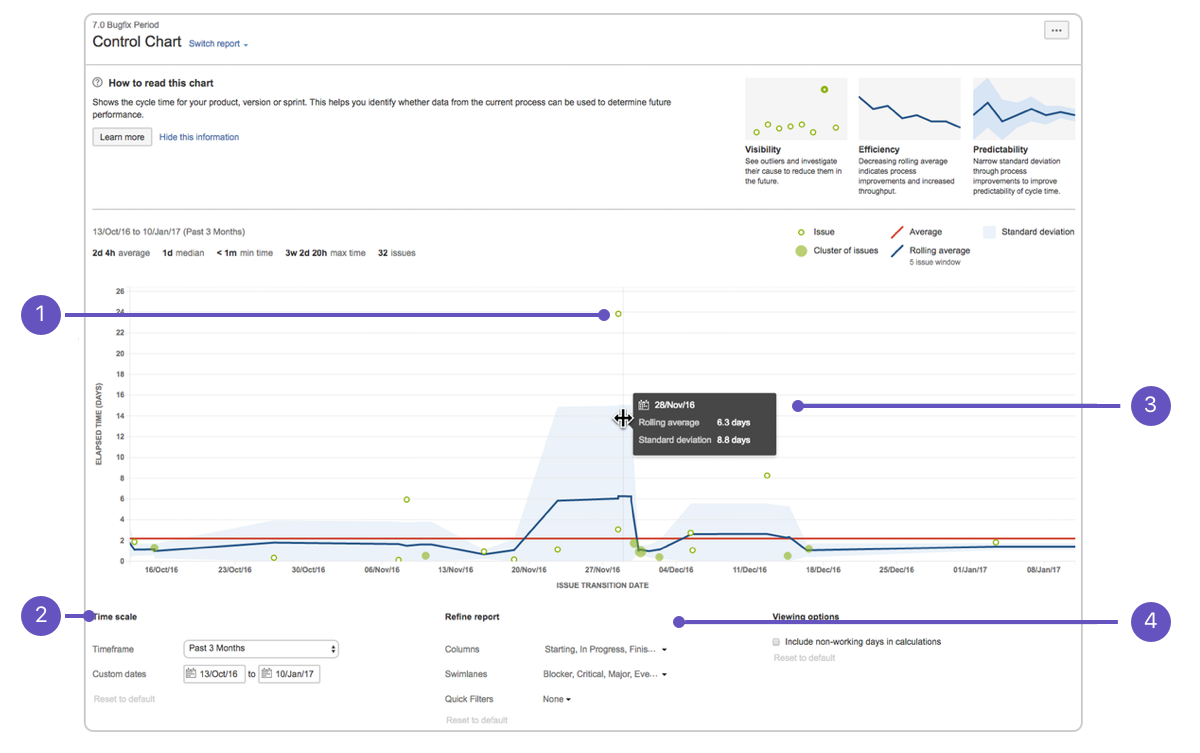The width and height of the screenshot is (1200, 753).
Task: Enable include non-working days checkbox
Action: tap(777, 641)
